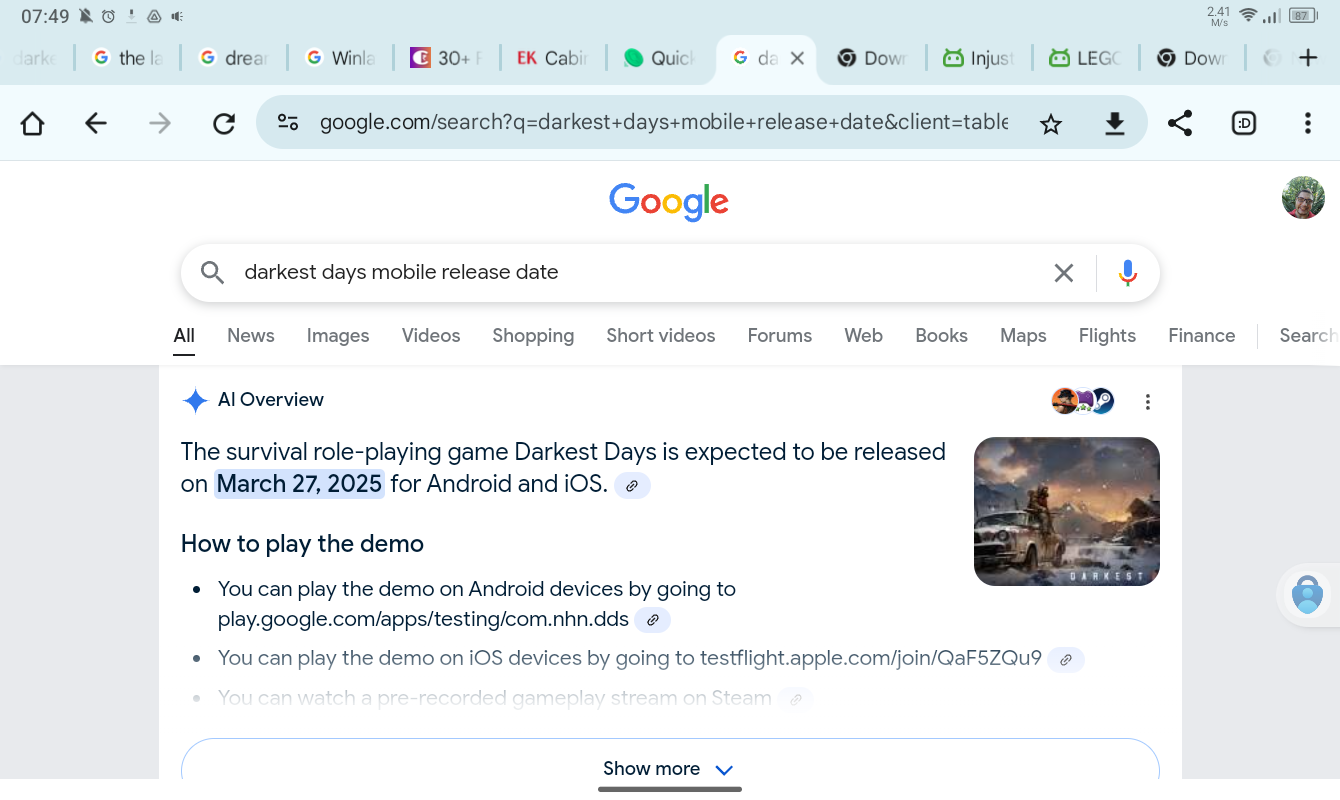
Task: Clear the search box with X icon
Action: (1064, 272)
